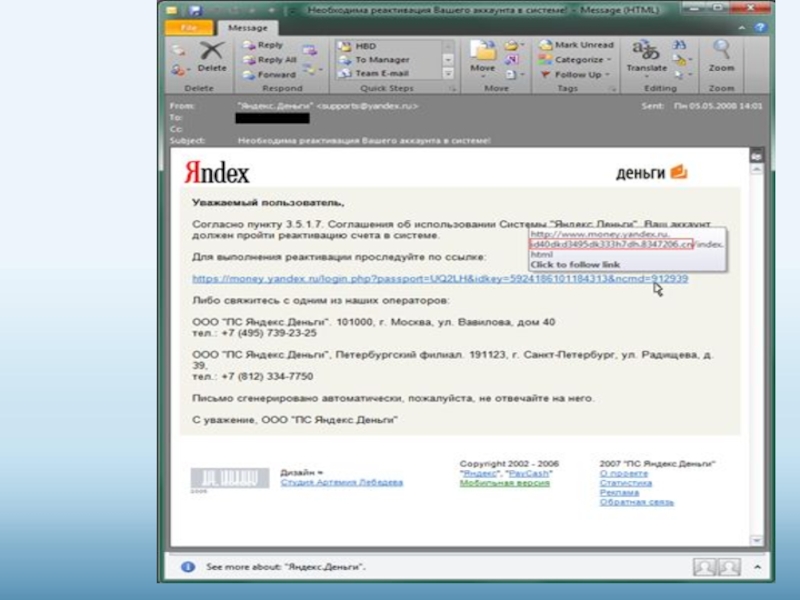Click Reply All
This screenshot has height=600, width=800.
point(269,60)
